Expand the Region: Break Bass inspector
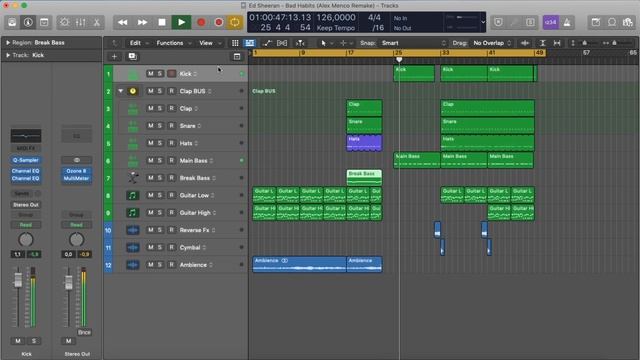Screen dimensions: 640x360 pos(8,42)
